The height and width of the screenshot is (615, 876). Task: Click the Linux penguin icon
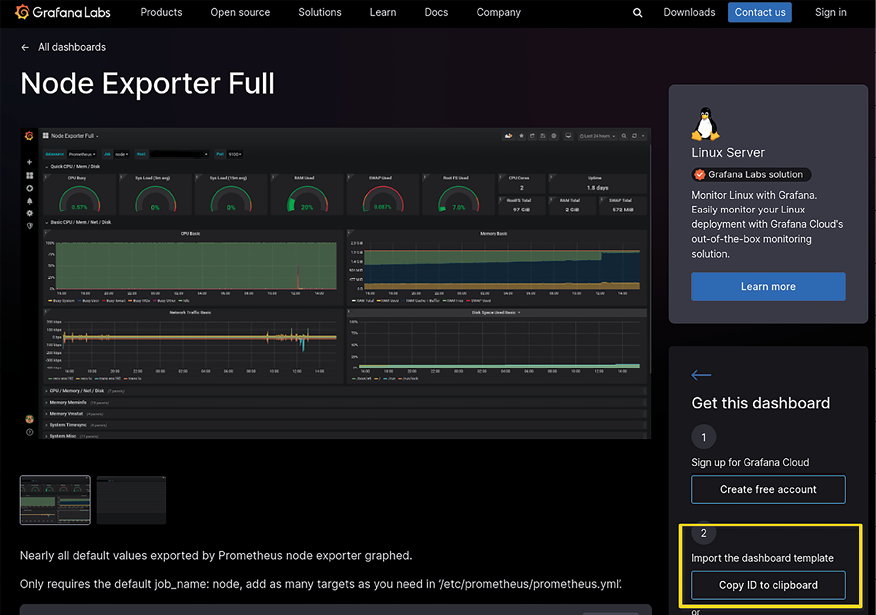click(705, 124)
